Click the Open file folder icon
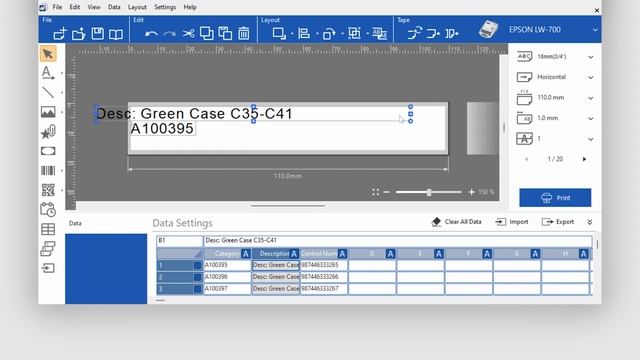The height and width of the screenshot is (360, 640). coord(78,33)
